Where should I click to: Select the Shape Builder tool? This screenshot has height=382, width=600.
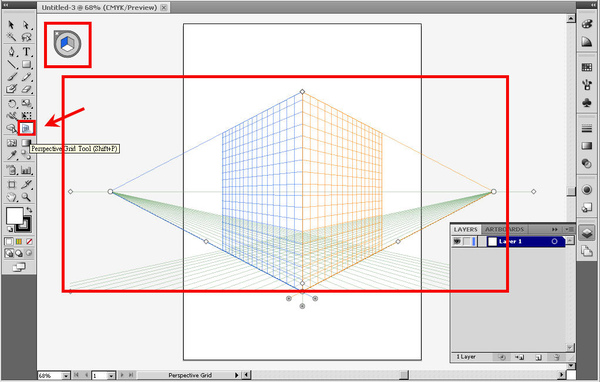[x=11, y=128]
